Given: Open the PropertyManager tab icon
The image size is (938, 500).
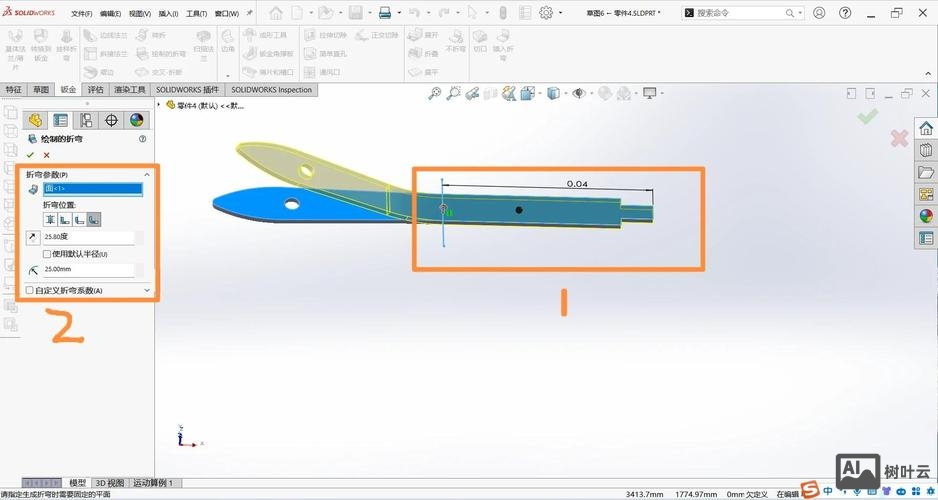Looking at the screenshot, I should click(x=60, y=120).
